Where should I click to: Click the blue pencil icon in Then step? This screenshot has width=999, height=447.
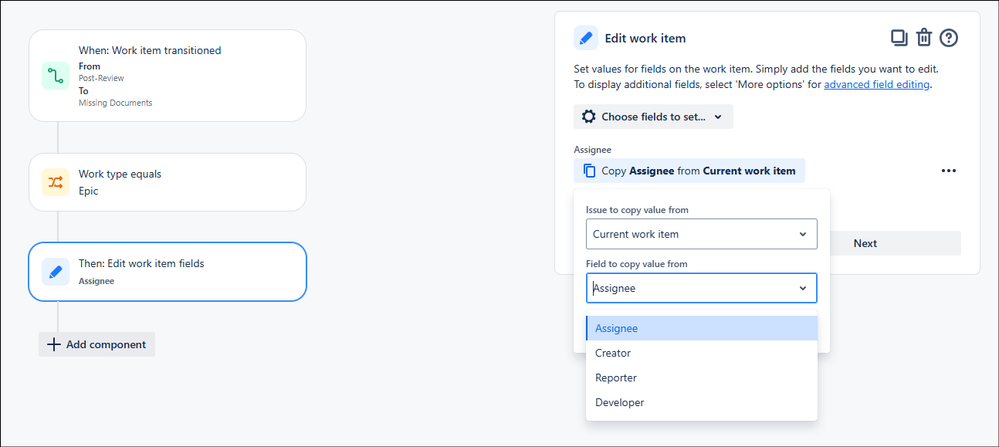click(x=55, y=272)
